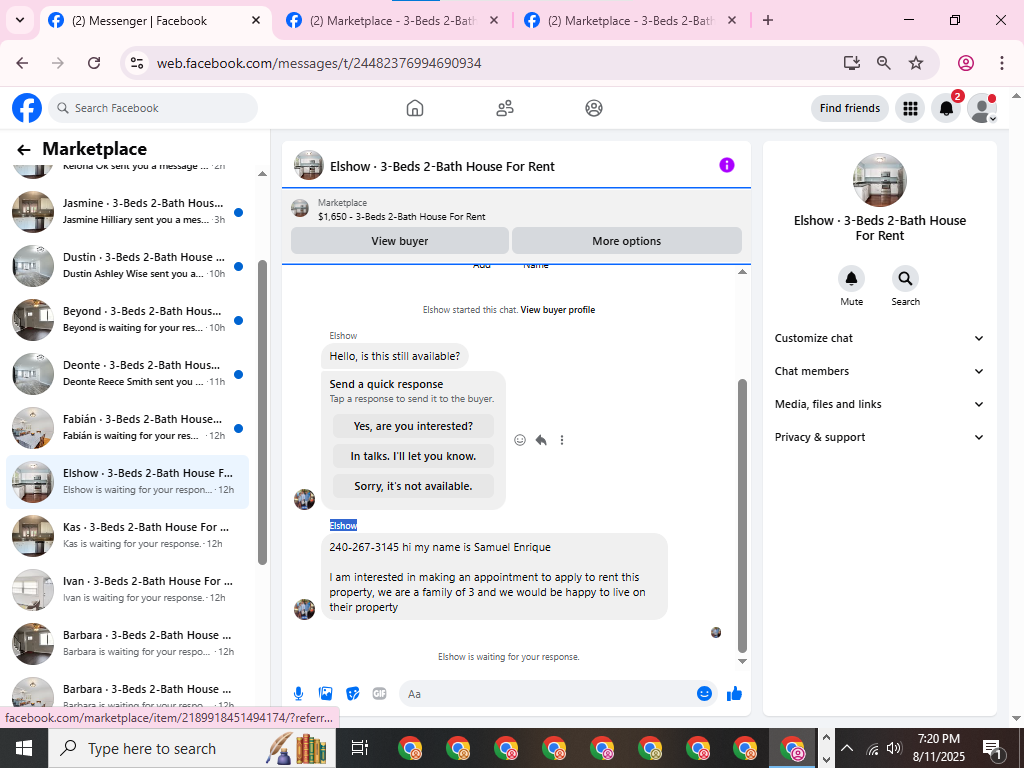Open View buyer profile link
This screenshot has height=768, width=1024.
pos(558,310)
